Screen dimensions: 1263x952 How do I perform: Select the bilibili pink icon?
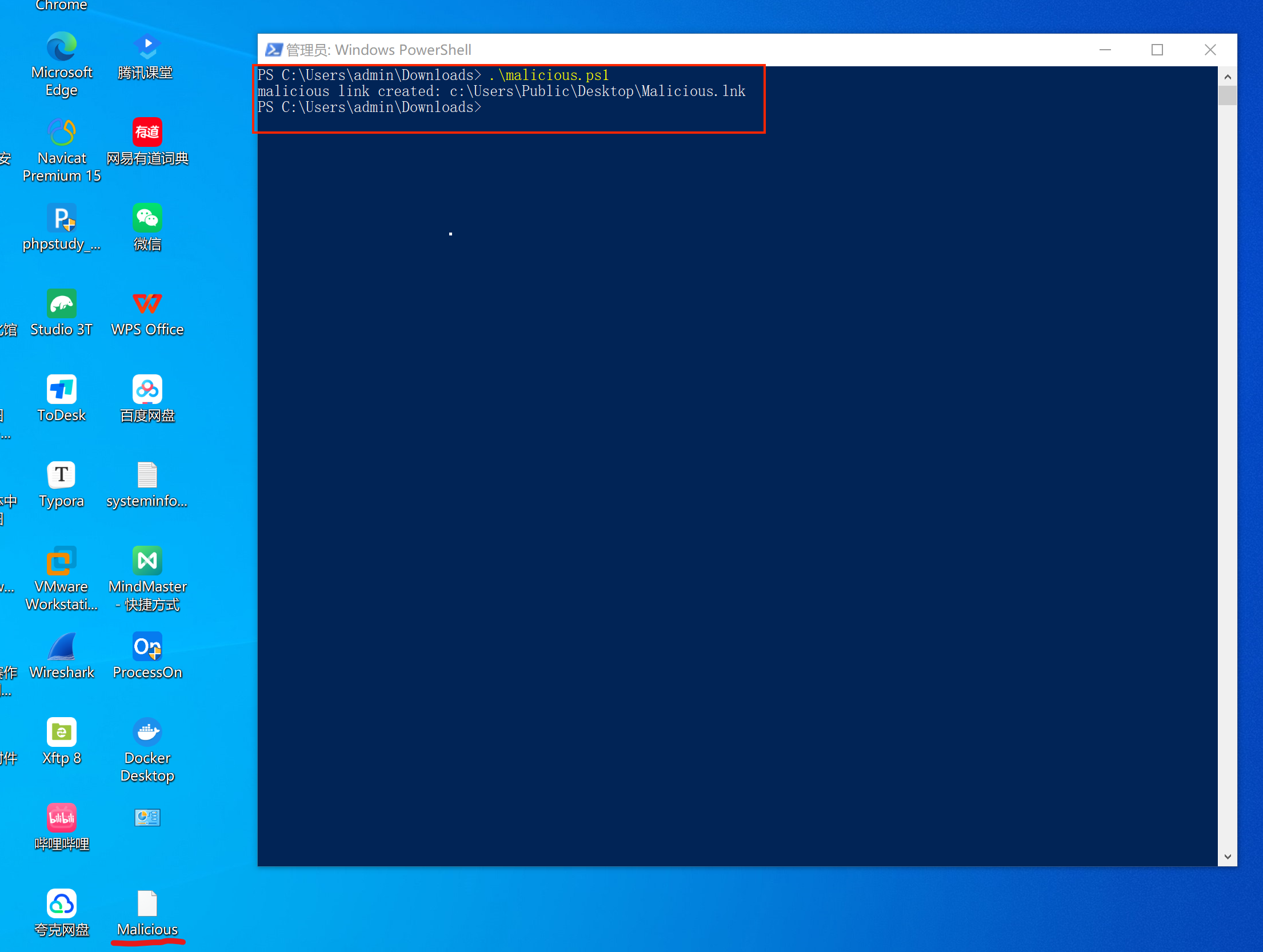pos(62,818)
